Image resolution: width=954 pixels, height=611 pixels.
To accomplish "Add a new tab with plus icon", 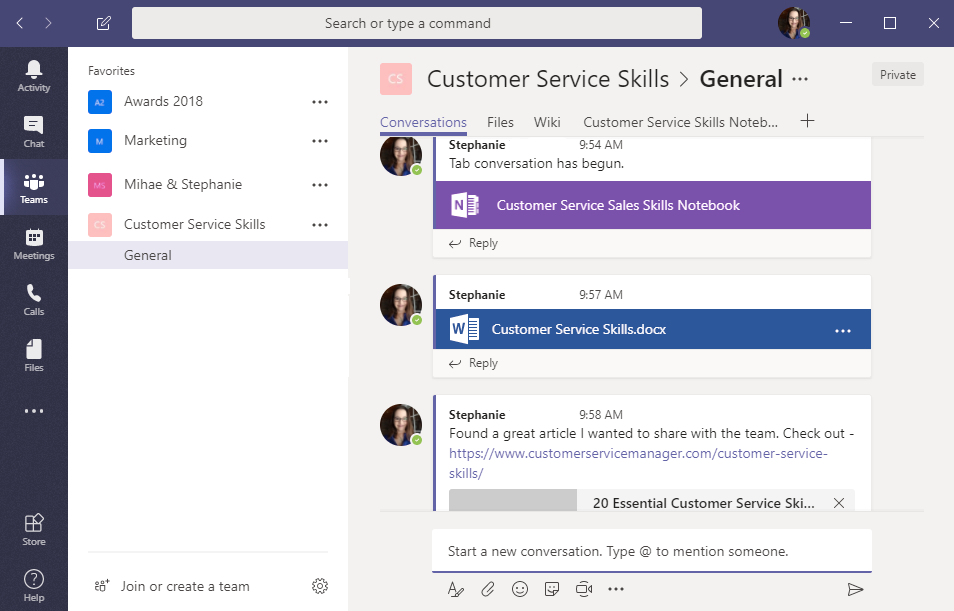I will pyautogui.click(x=807, y=121).
